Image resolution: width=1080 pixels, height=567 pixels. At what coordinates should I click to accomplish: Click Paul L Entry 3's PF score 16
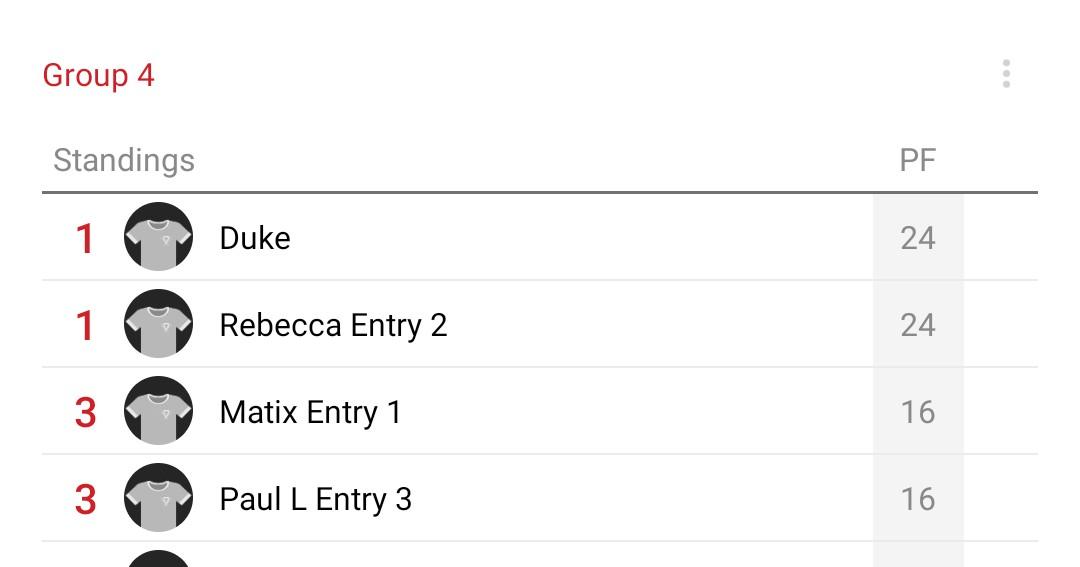coord(917,499)
